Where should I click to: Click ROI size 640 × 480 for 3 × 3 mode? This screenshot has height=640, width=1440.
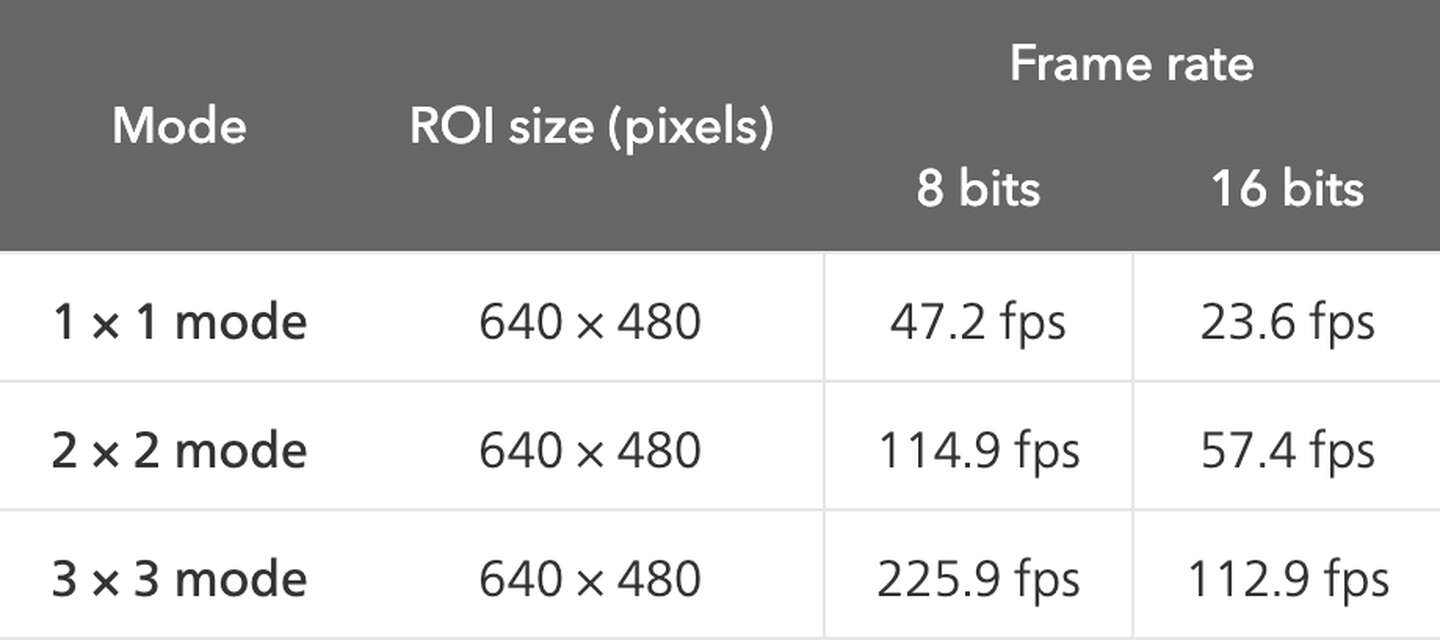click(590, 580)
